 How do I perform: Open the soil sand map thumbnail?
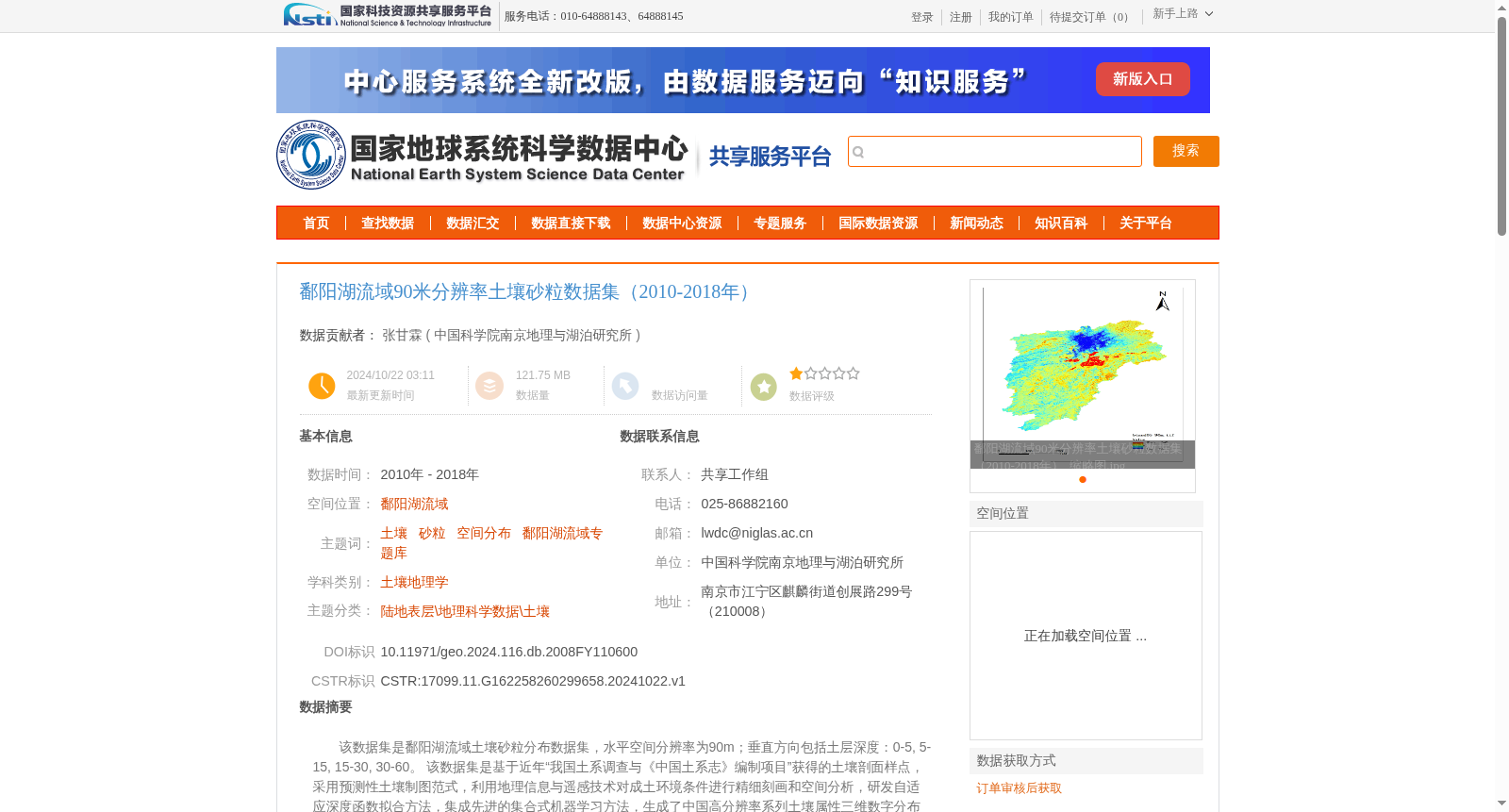point(1083,375)
